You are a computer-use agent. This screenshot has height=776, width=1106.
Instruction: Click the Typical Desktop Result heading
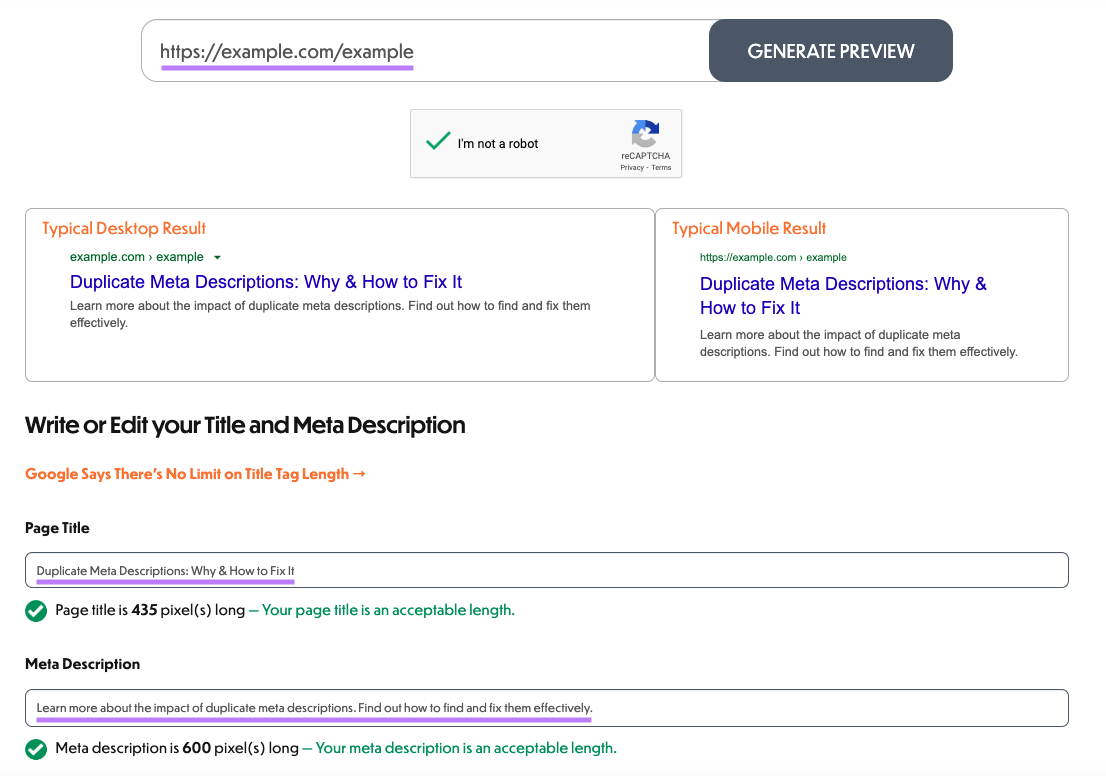click(x=122, y=228)
